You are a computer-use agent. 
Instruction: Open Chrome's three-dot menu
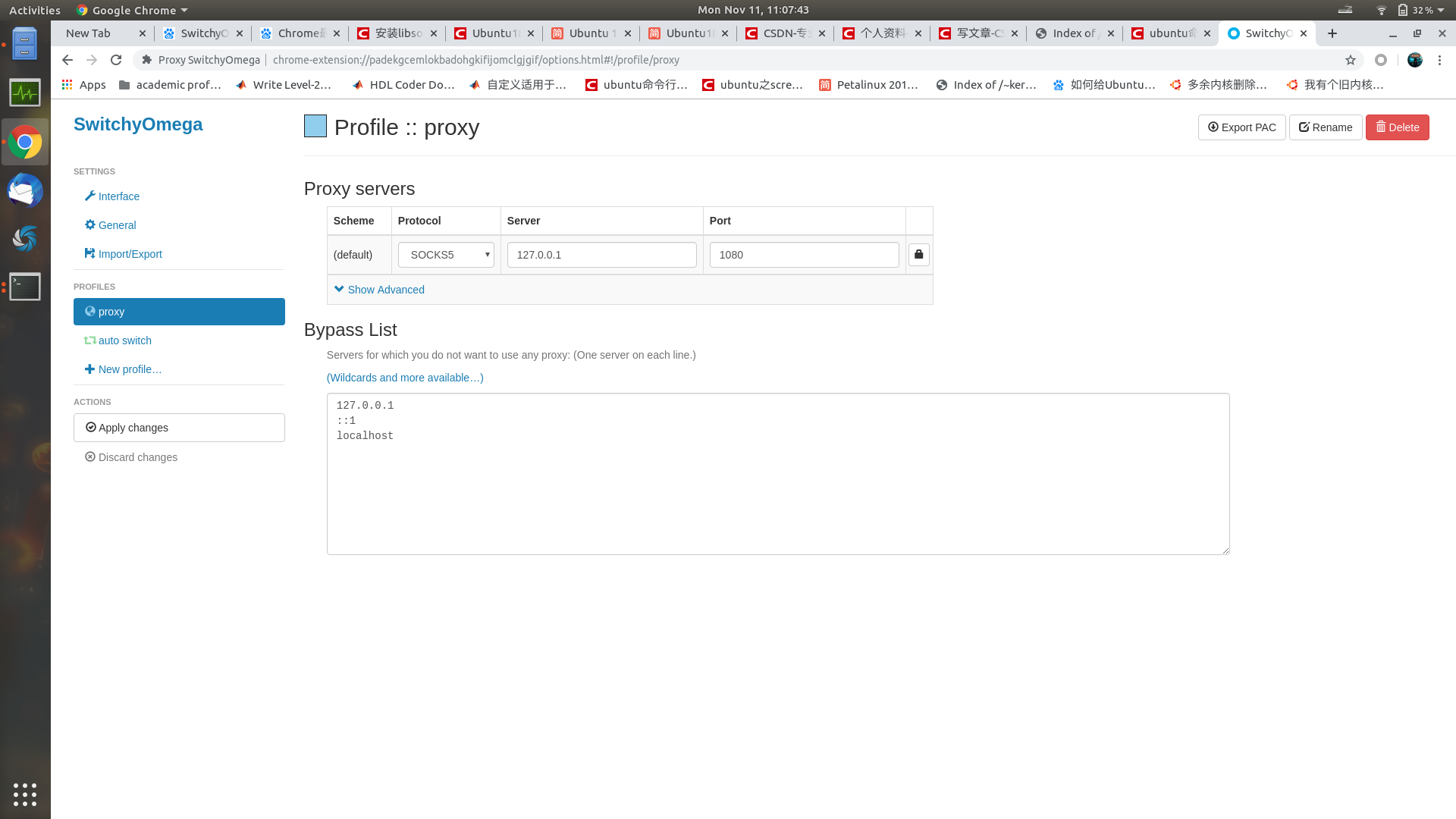coord(1439,60)
